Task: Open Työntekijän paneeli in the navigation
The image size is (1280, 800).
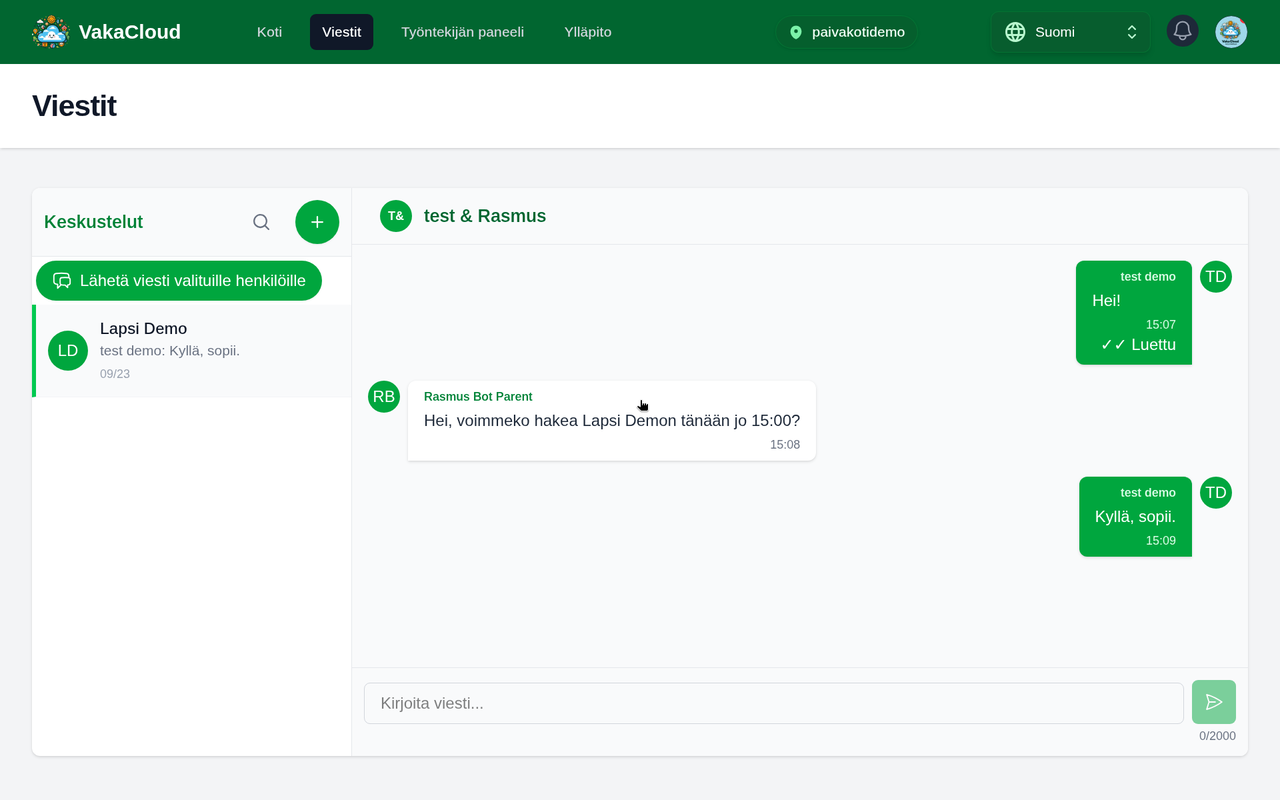Action: 463,32
